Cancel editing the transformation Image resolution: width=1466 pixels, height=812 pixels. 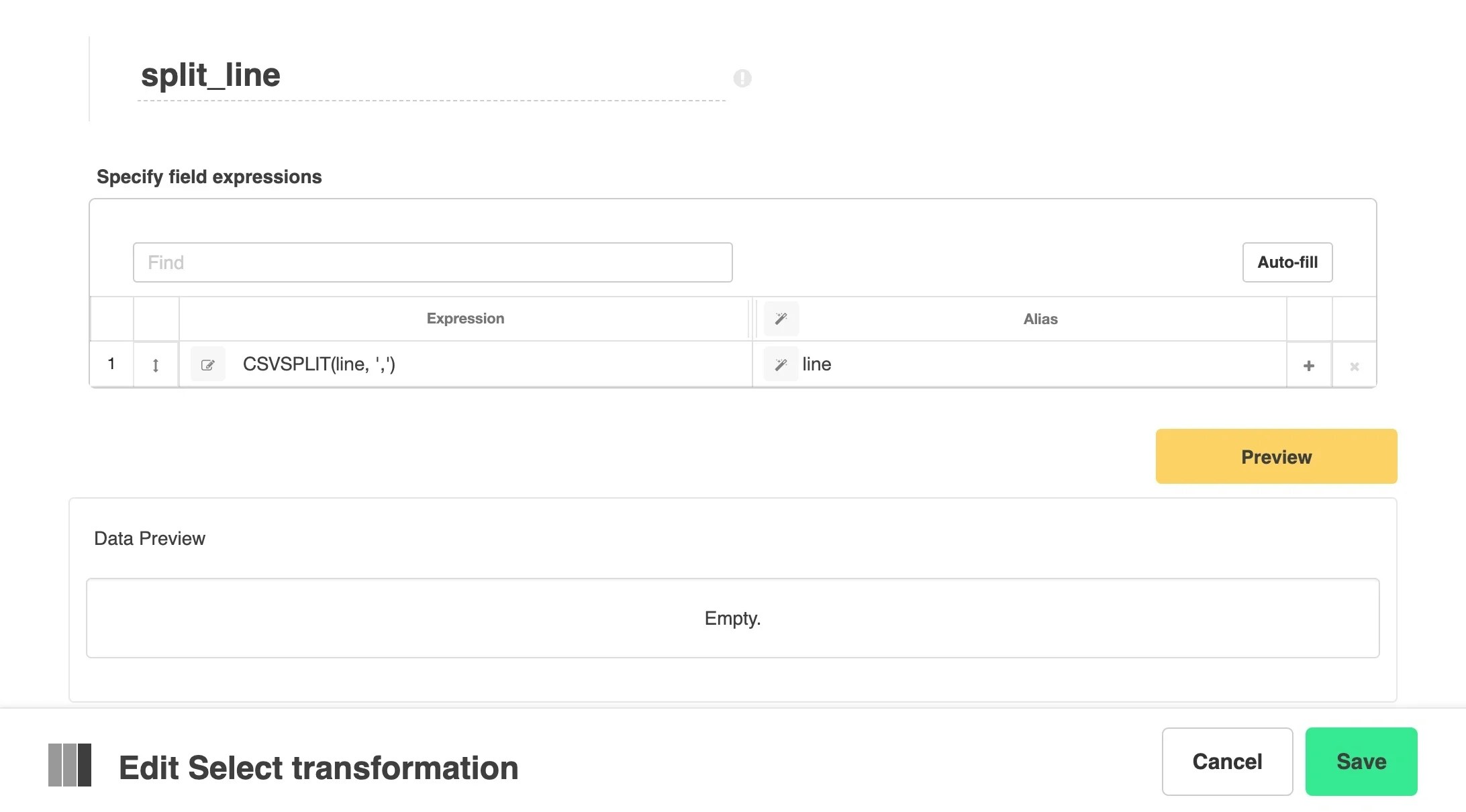[x=1226, y=761]
